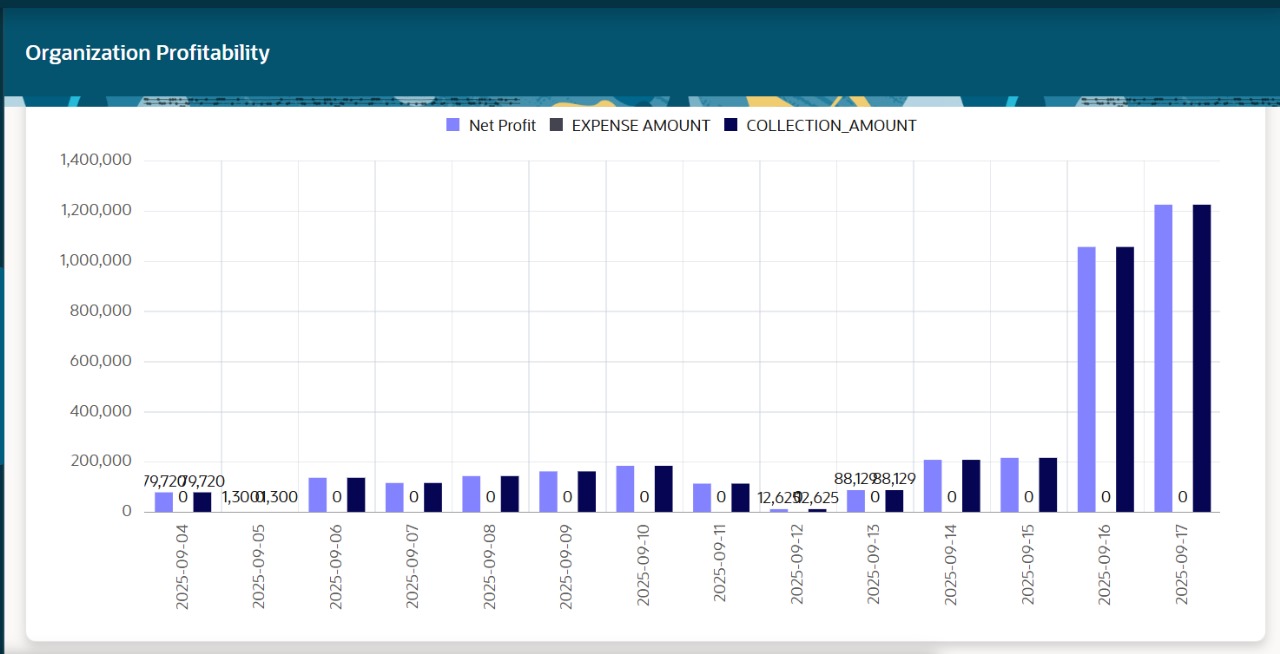Viewport: 1280px width, 654px height.
Task: Select the COLLECTION_AMOUNT bar for 2025-09-17
Action: point(1201,358)
